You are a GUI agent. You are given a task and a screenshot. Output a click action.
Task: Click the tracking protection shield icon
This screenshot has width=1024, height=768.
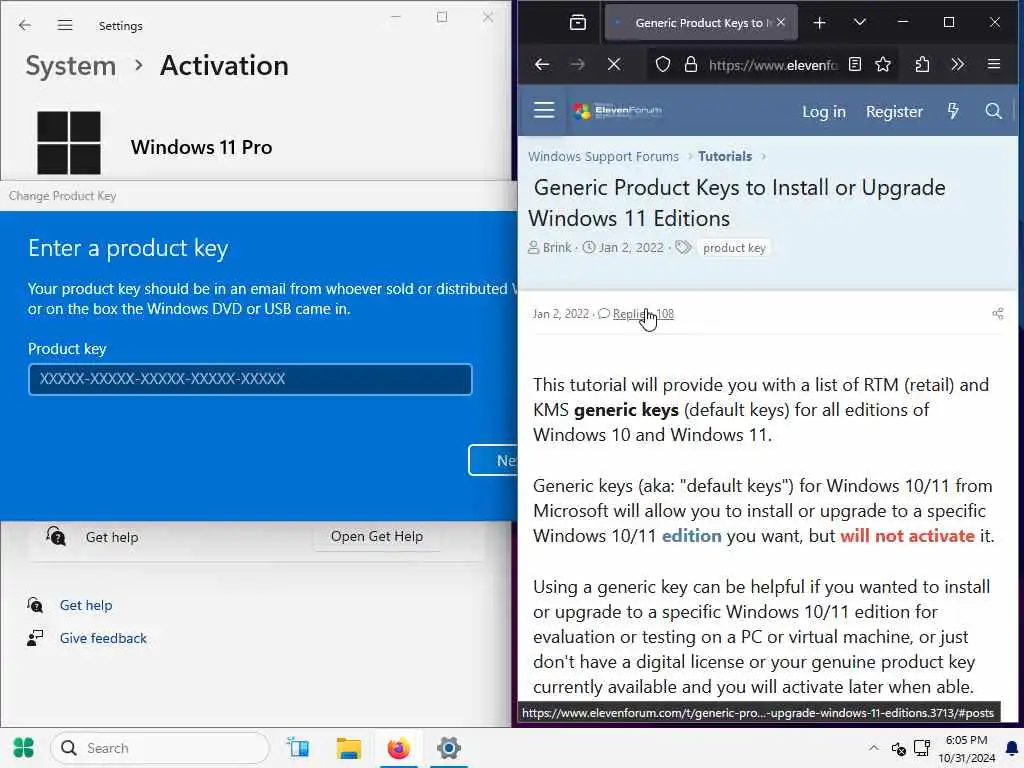(663, 64)
